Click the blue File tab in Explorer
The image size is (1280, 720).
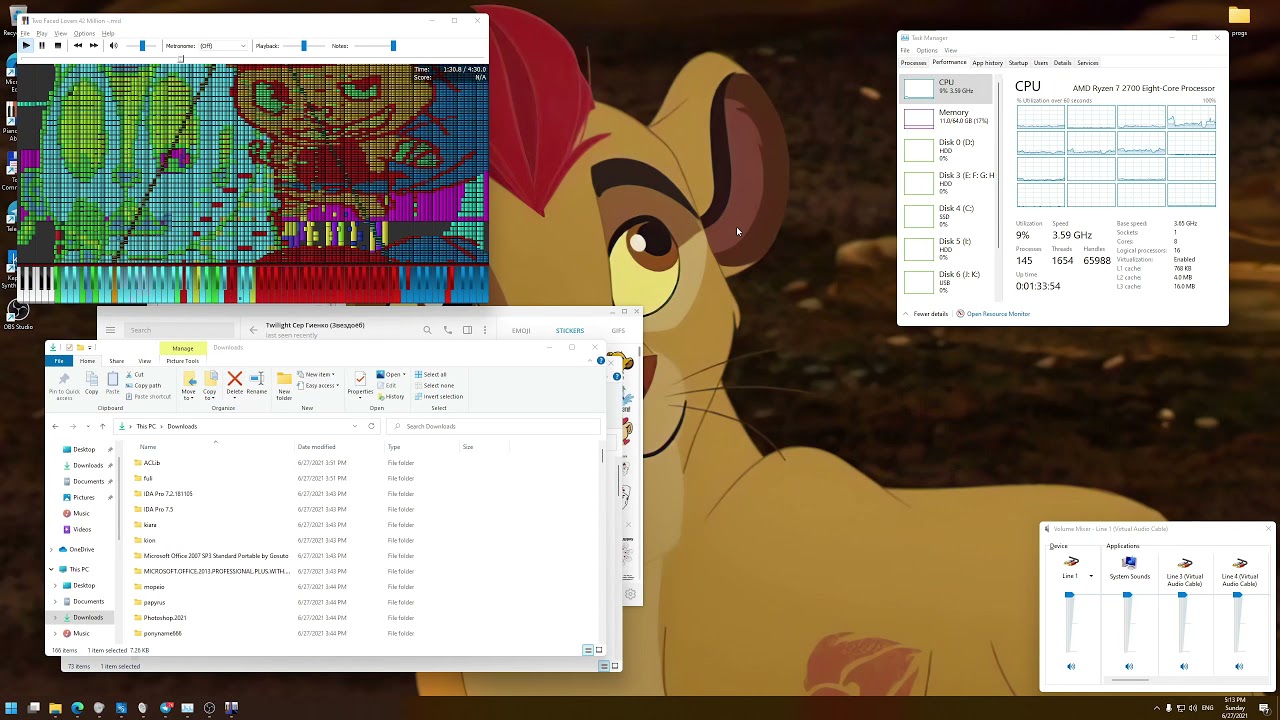[59, 361]
